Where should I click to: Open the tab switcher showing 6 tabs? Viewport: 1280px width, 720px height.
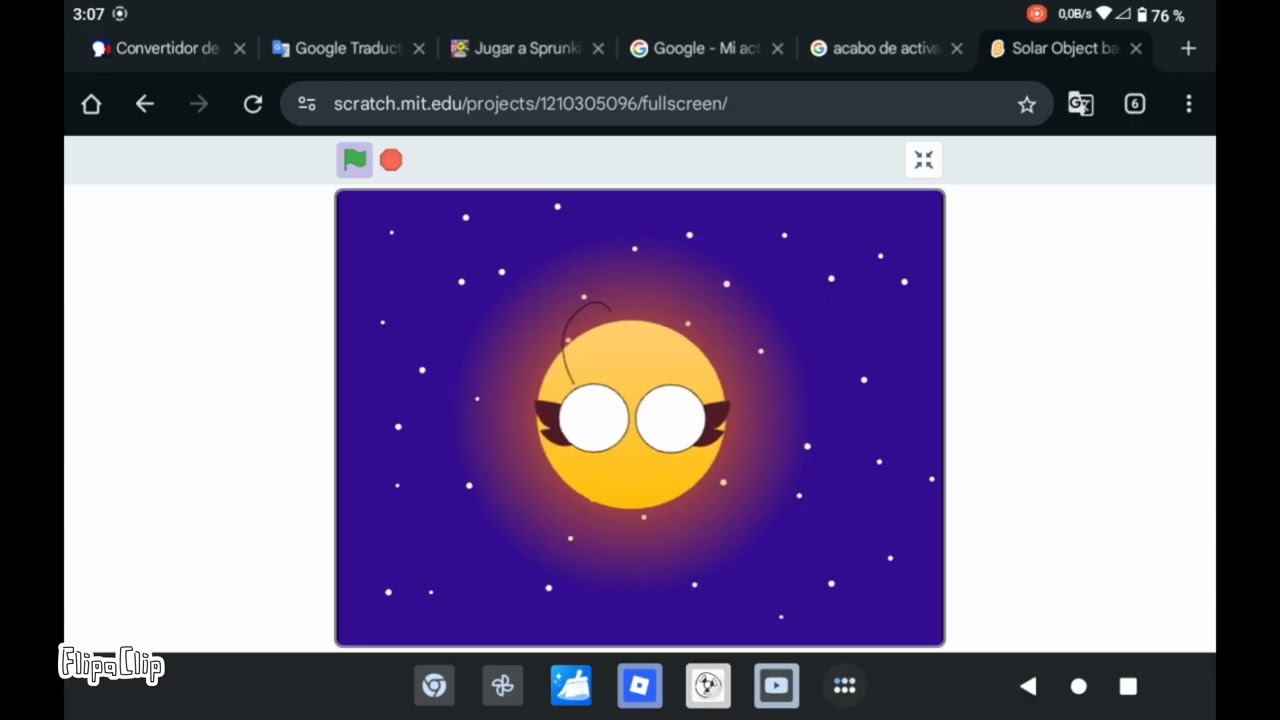1135,104
